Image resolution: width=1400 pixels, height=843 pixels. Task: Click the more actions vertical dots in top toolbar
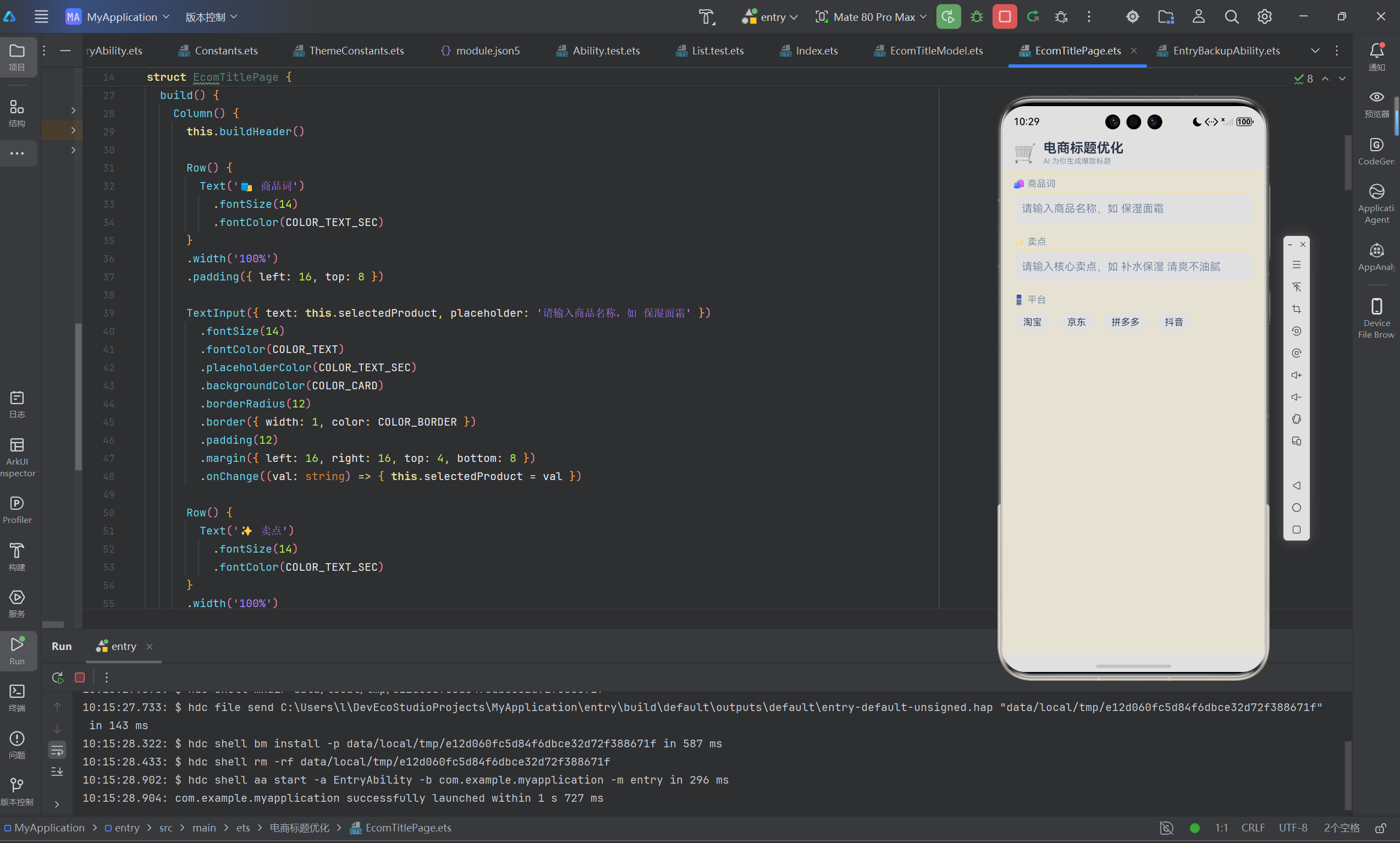[1089, 16]
